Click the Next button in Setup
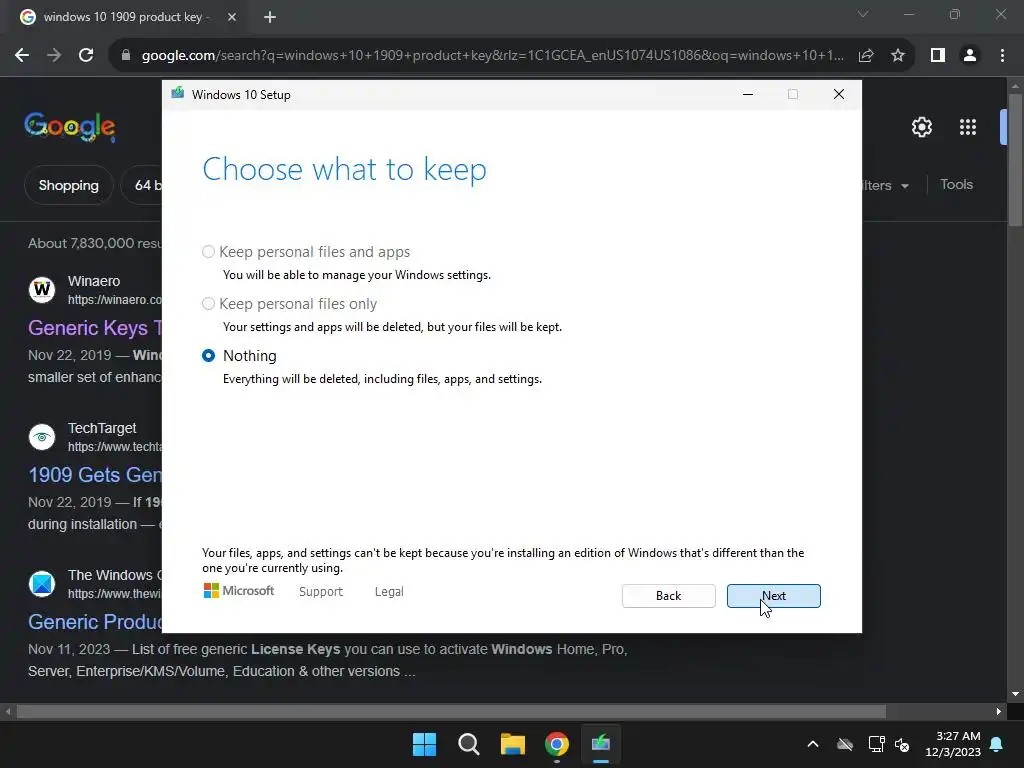The image size is (1024, 768). tap(773, 596)
